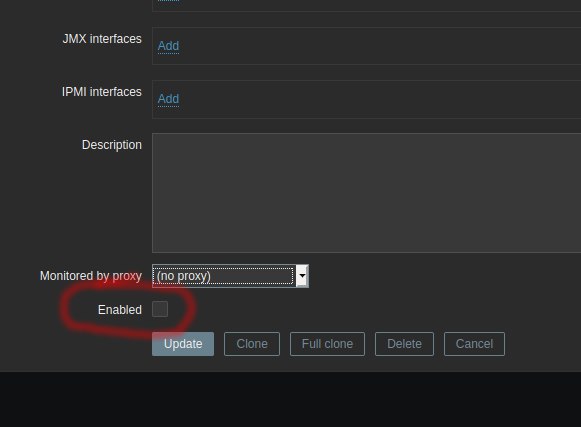This screenshot has height=427, width=581.
Task: Click the Description label
Action: (112, 145)
